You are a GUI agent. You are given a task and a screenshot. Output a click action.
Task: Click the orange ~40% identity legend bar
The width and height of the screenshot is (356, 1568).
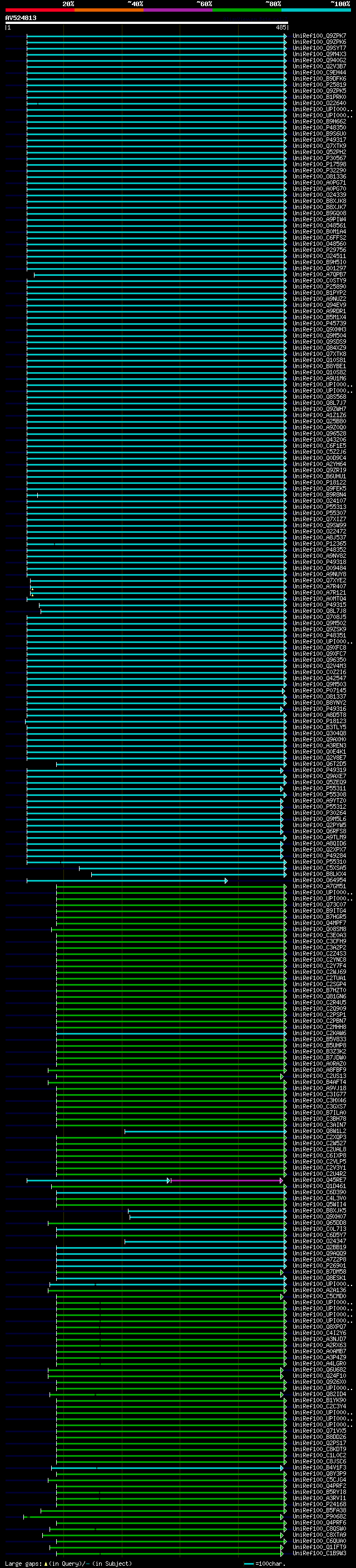tap(109, 10)
